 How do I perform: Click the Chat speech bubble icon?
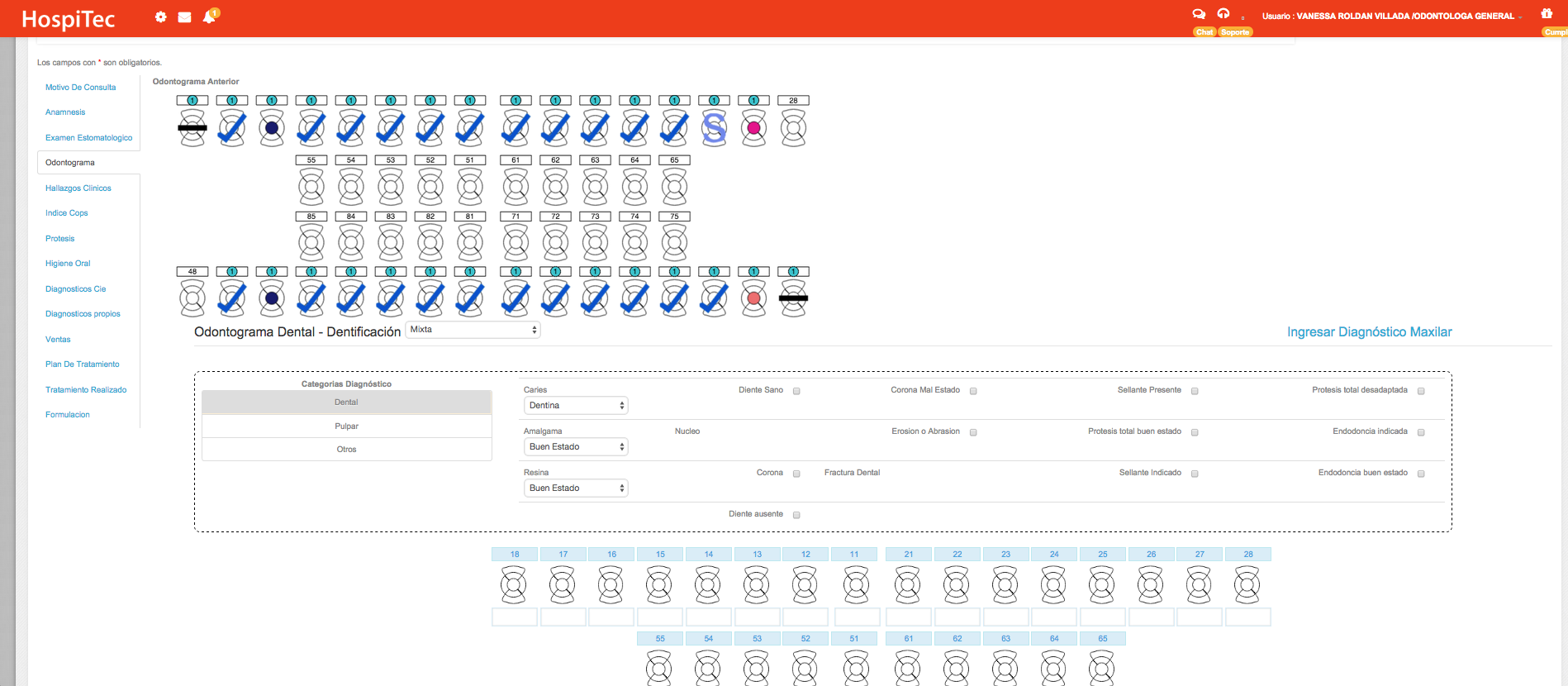tap(1199, 14)
